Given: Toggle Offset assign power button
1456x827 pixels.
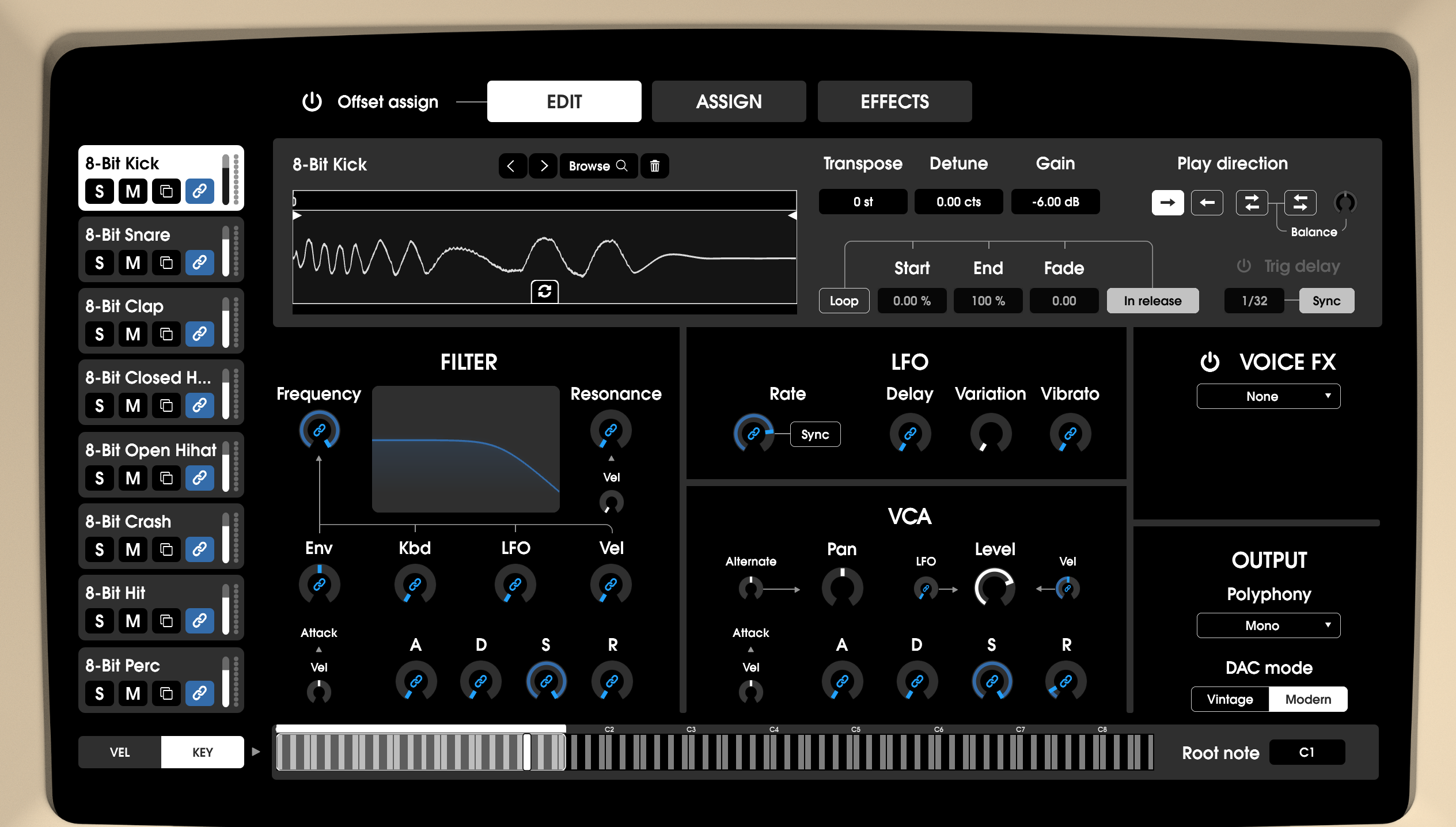Looking at the screenshot, I should coord(312,102).
